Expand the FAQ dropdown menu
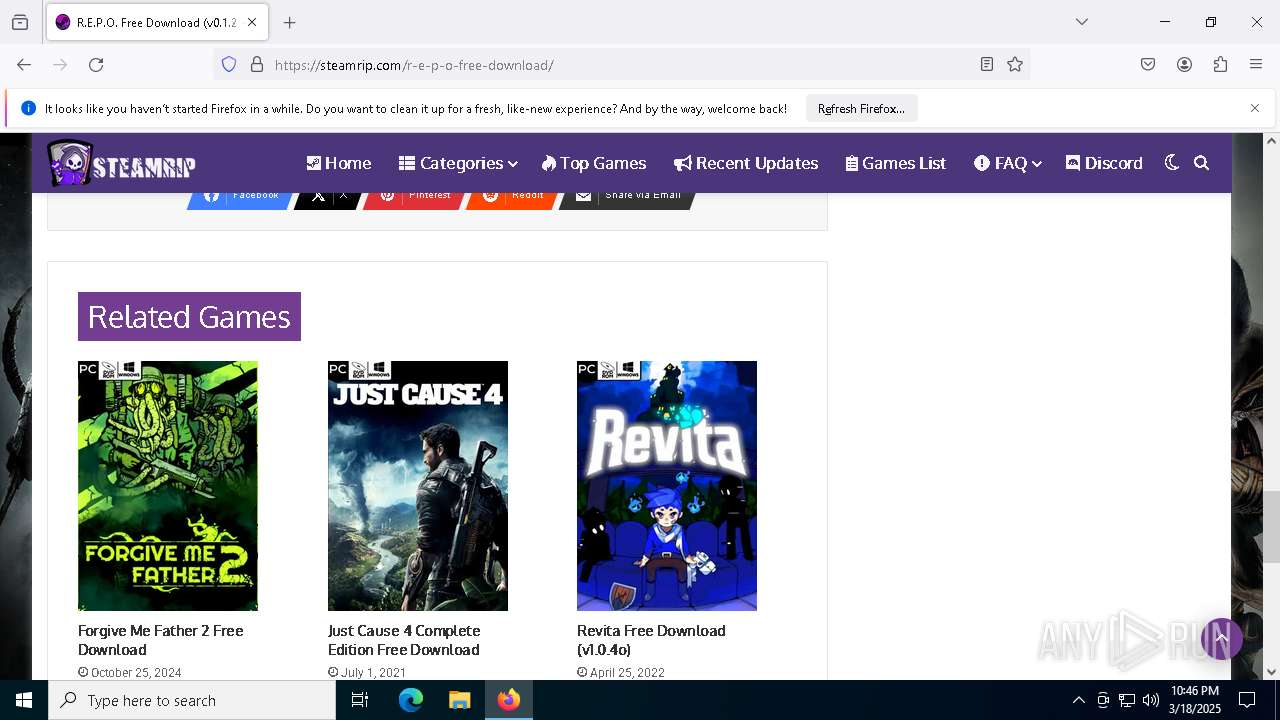This screenshot has width=1280, height=720. tap(1008, 163)
